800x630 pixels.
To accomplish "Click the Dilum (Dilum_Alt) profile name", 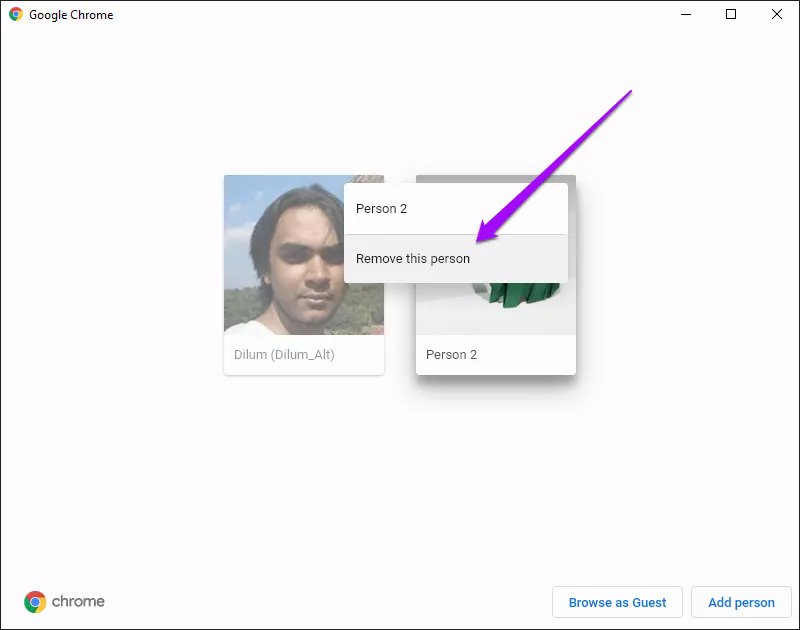I will pyautogui.click(x=284, y=355).
